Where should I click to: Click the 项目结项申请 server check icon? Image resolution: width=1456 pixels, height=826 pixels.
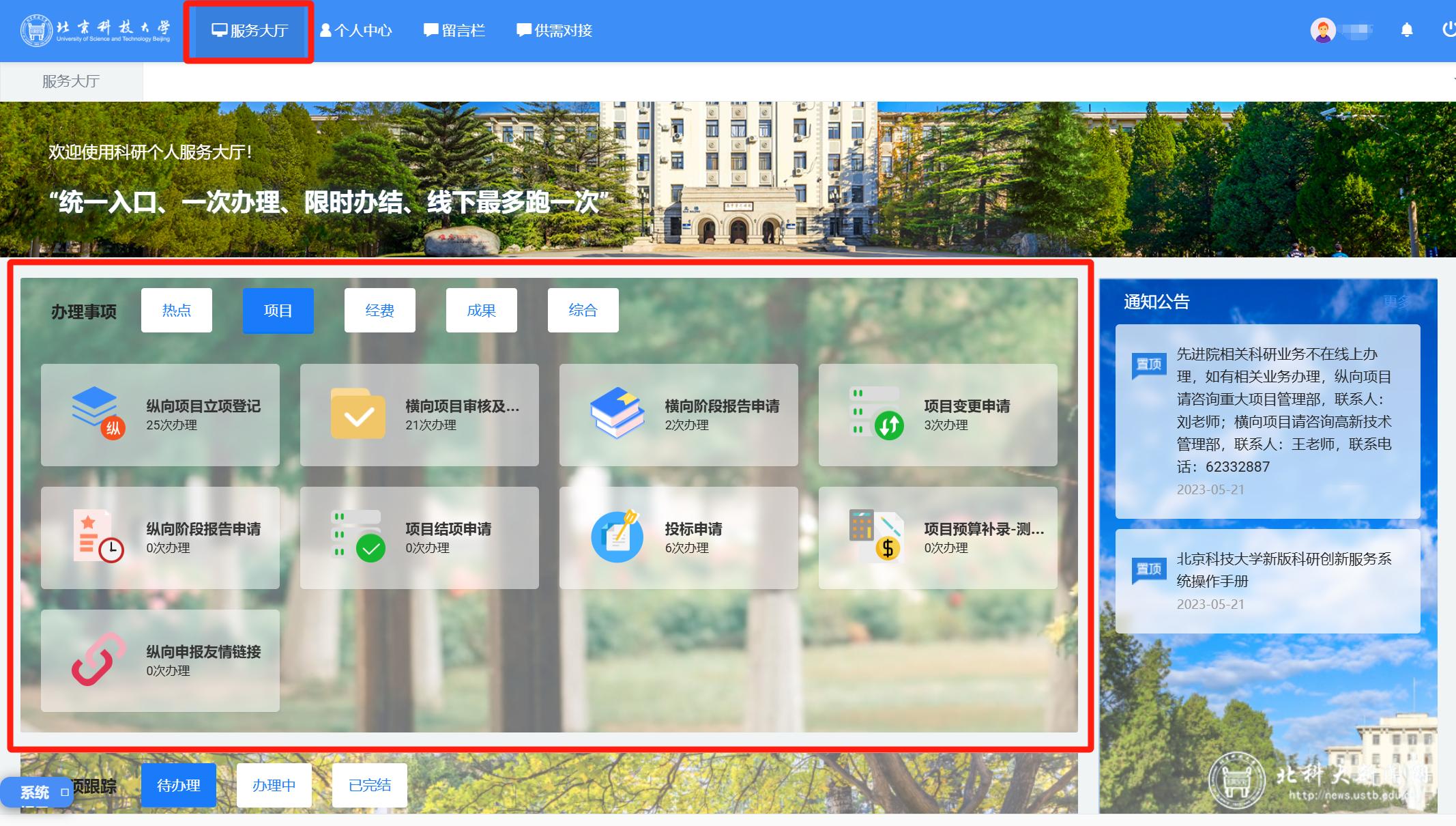[x=358, y=536]
